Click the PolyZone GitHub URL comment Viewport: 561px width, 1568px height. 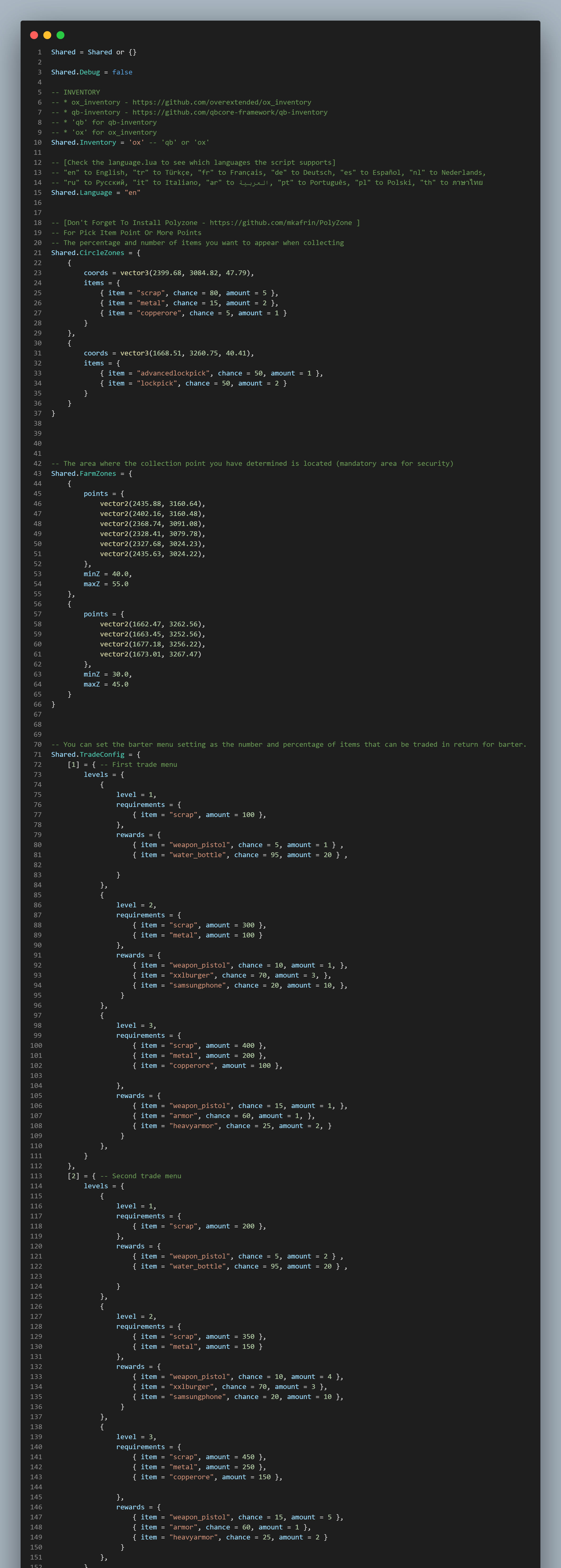tap(205, 223)
